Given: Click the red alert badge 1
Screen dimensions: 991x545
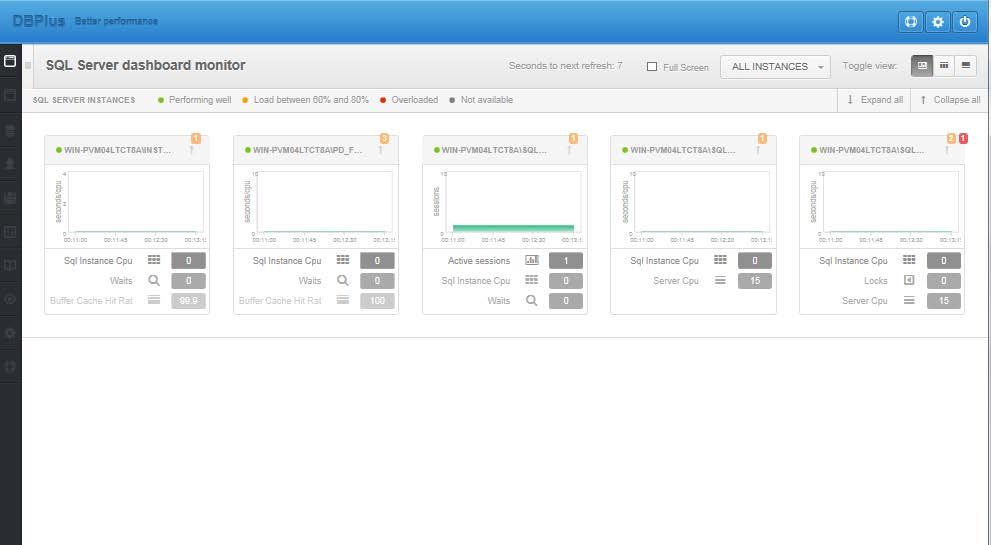Looking at the screenshot, I should (963, 138).
